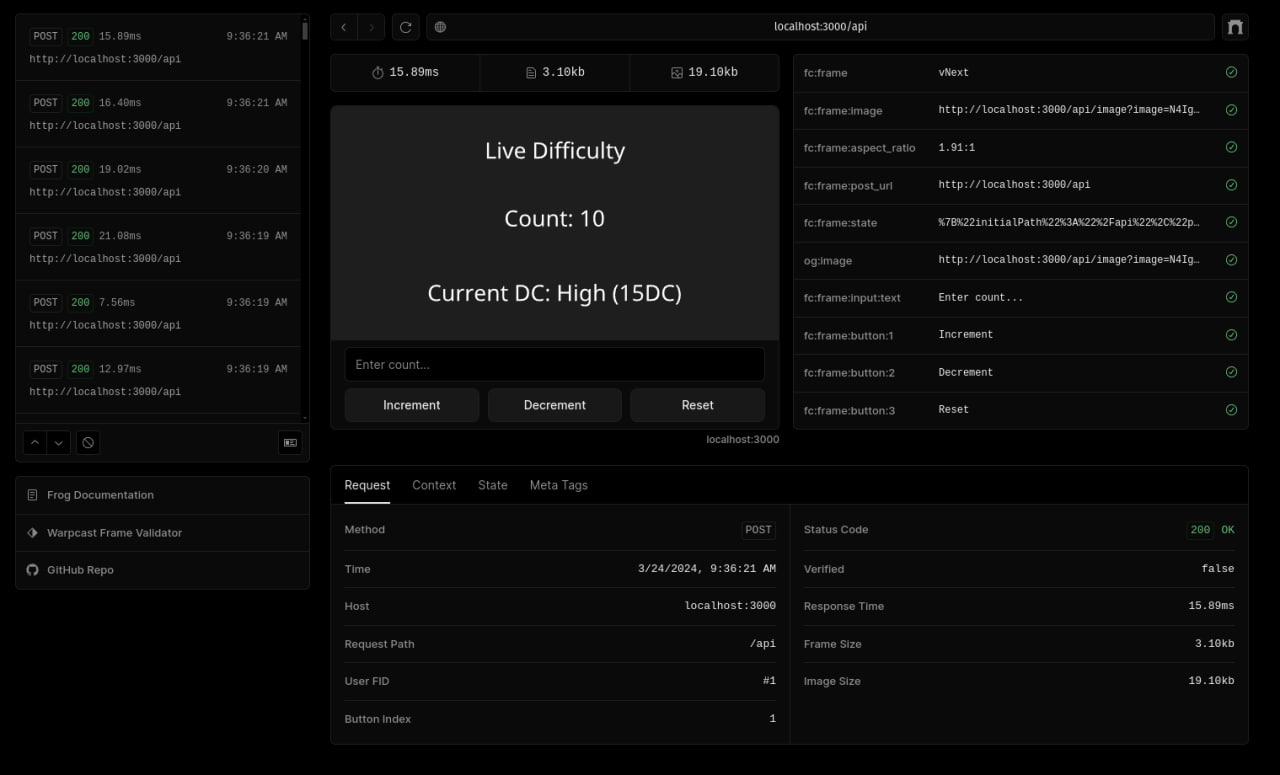Click the green check for og:image row
1280x775 pixels.
coord(1231,260)
